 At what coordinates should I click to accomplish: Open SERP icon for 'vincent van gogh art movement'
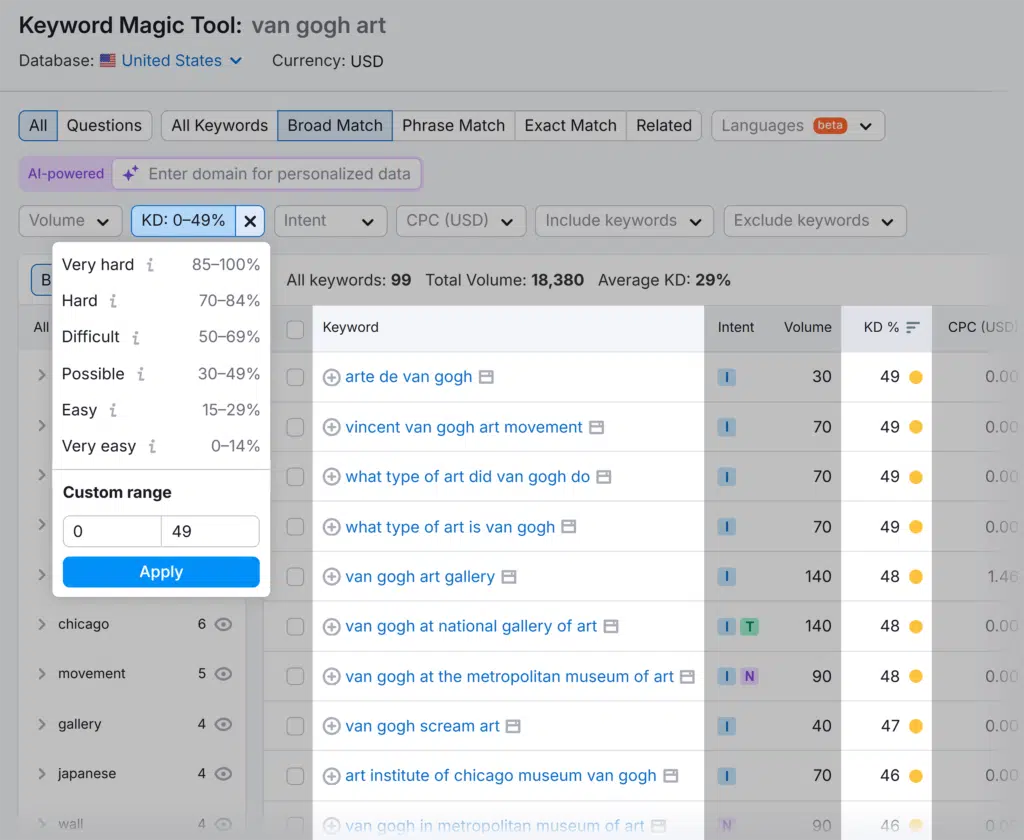point(596,427)
